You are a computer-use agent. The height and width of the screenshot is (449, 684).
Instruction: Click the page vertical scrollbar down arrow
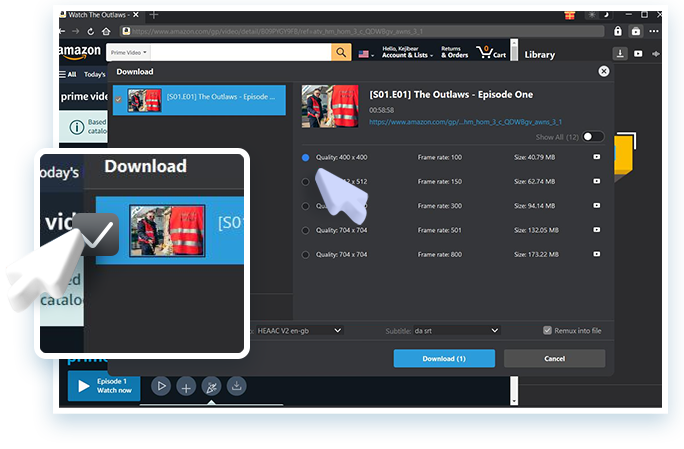coord(514,401)
